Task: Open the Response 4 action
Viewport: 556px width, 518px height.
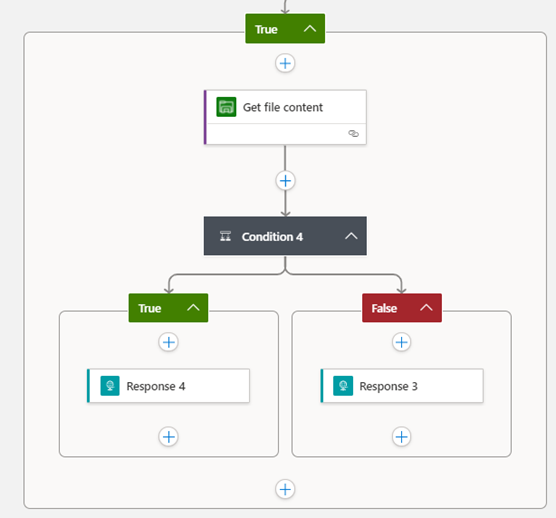Action: point(168,386)
